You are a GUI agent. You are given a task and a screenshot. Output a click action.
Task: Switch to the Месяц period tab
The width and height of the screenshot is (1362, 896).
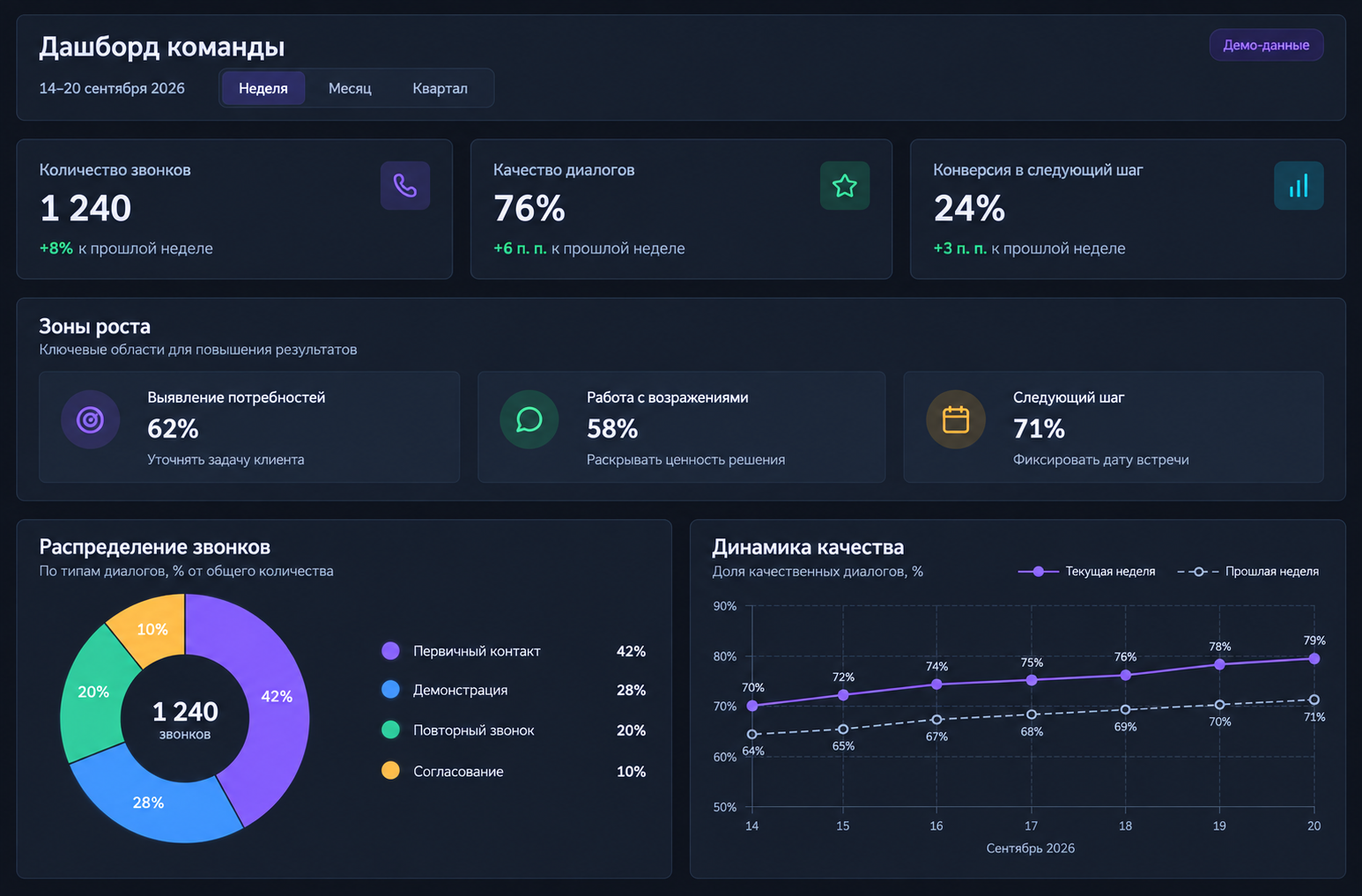pos(350,88)
